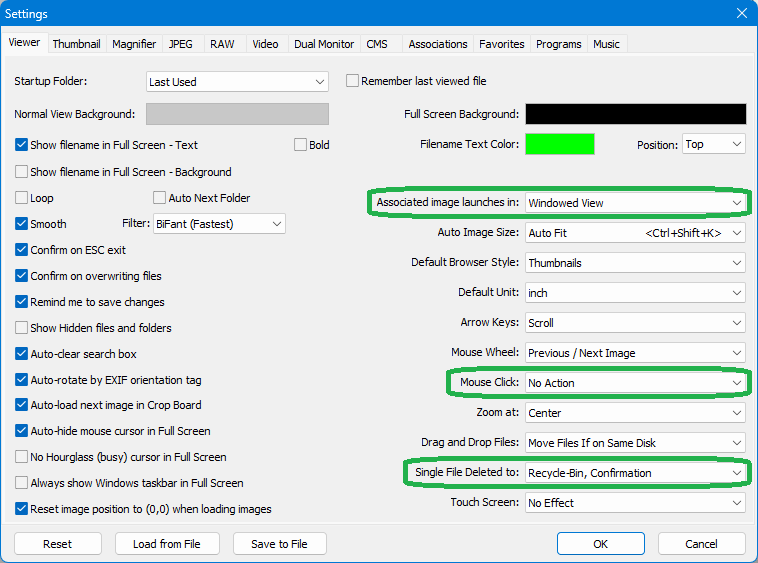Screen dimensions: 758x563
Task: Go to the Associations tab
Action: (437, 44)
